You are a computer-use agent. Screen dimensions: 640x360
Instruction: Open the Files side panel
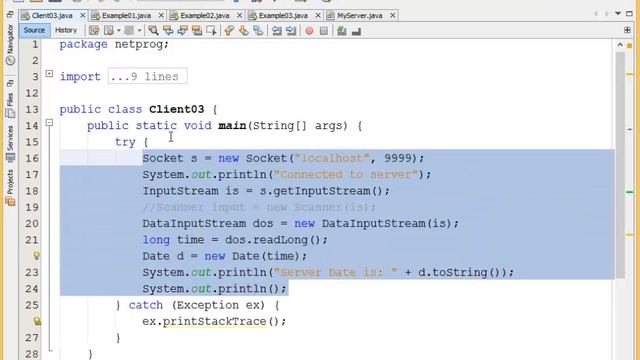[x=10, y=105]
